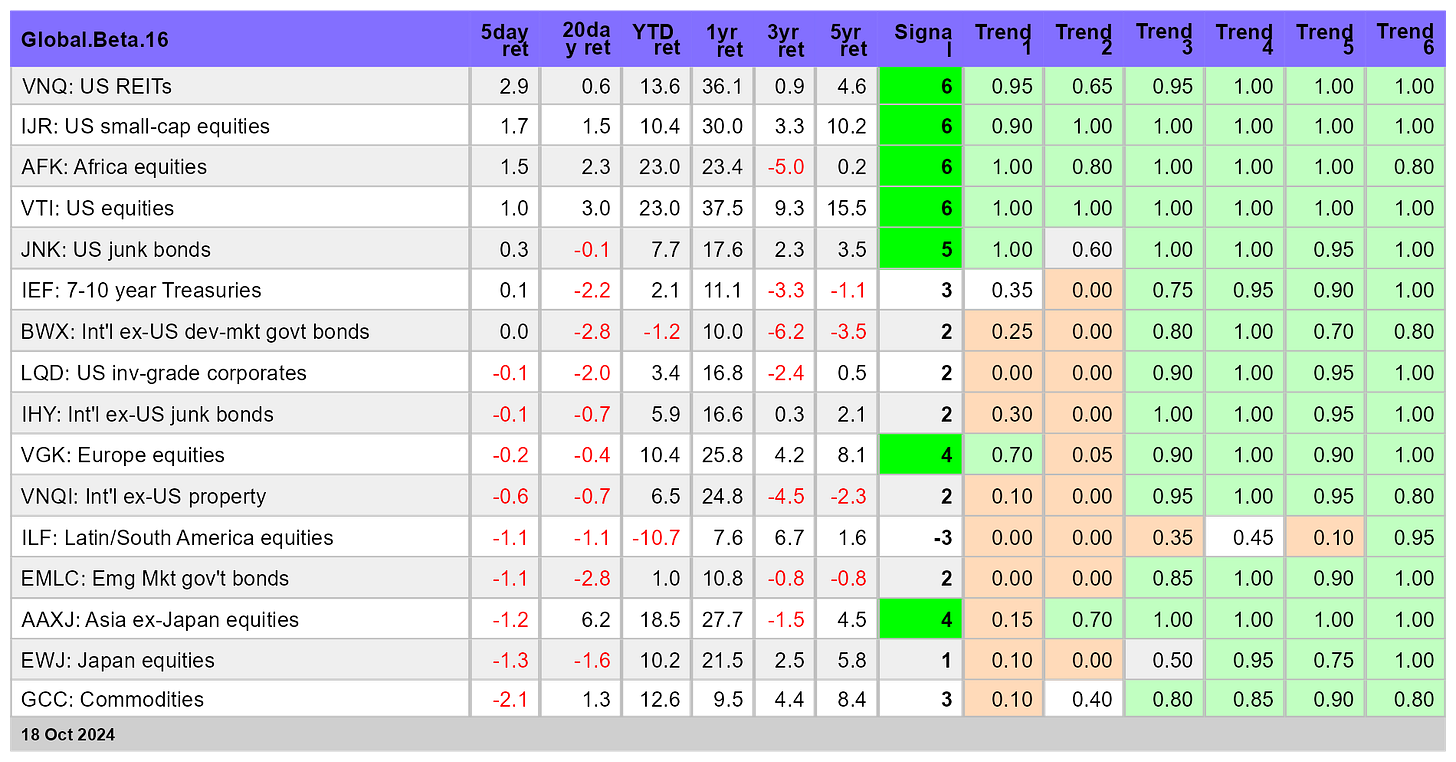The width and height of the screenshot is (1456, 762).
Task: Select LQD YTD return value 3.4
Action: (666, 373)
